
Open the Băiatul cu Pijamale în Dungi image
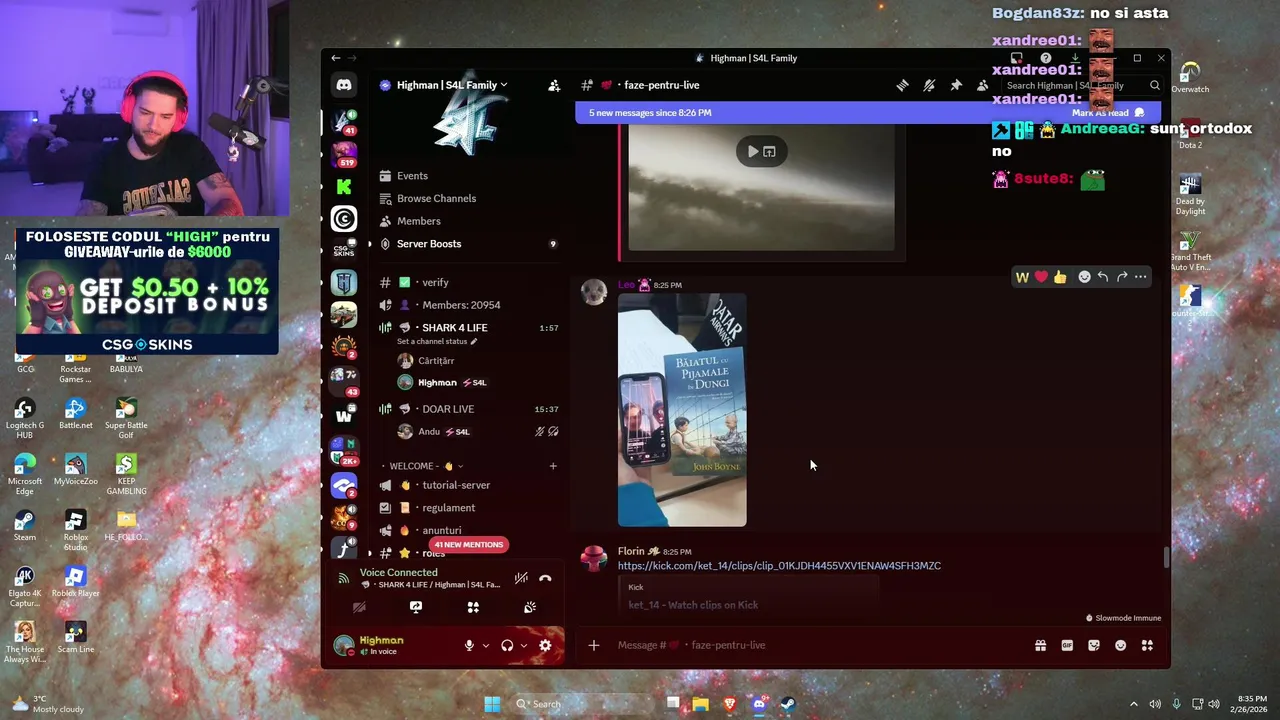[682, 410]
